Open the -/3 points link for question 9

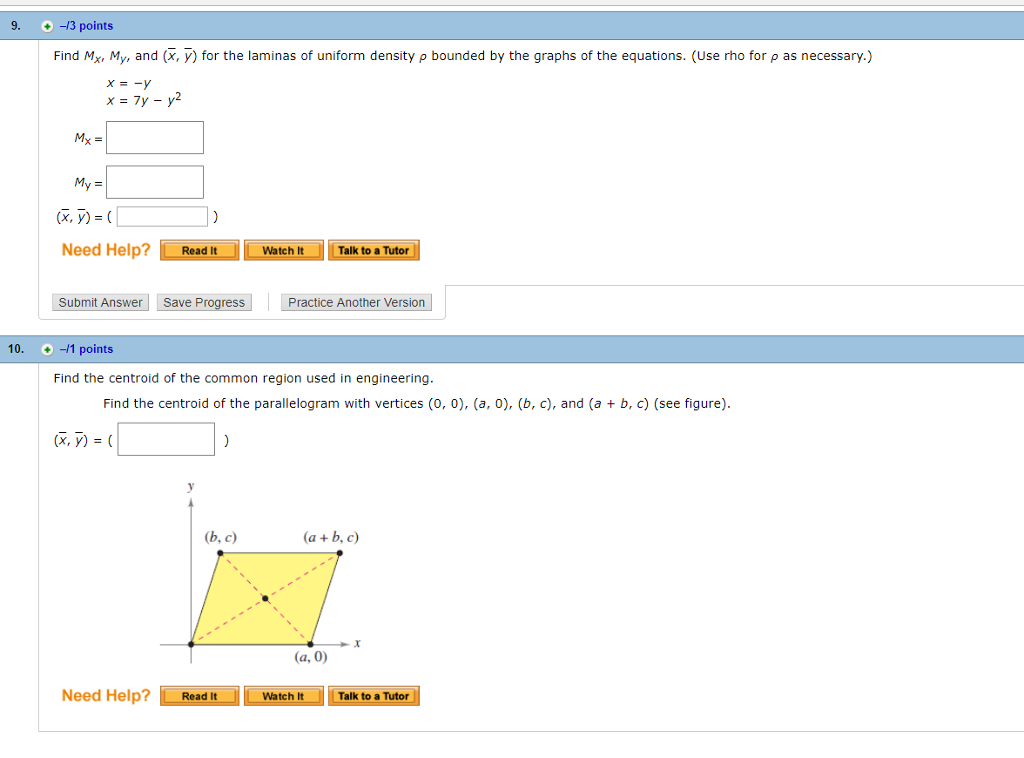click(x=87, y=25)
